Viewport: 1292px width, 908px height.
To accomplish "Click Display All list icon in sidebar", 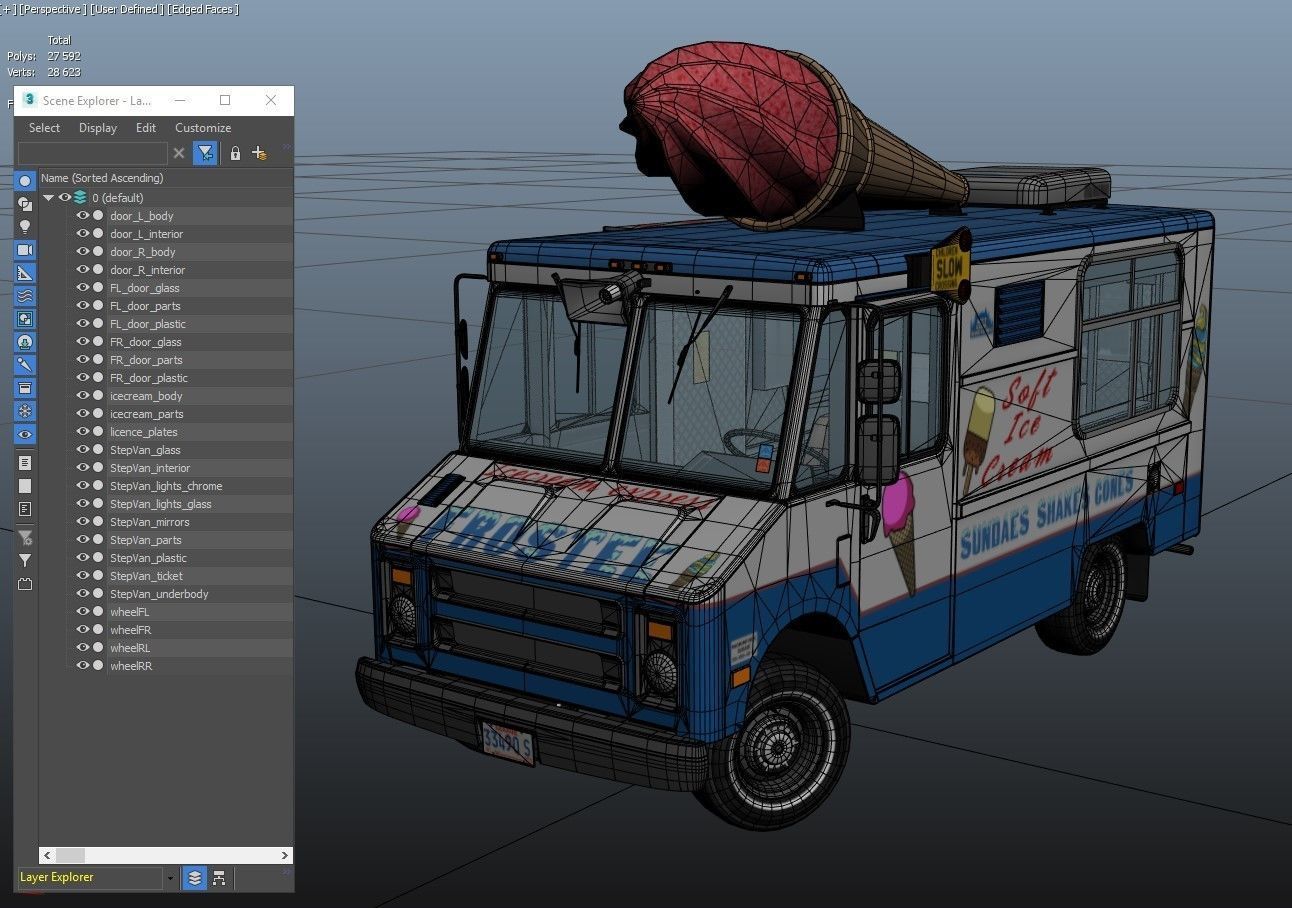I will (25, 463).
